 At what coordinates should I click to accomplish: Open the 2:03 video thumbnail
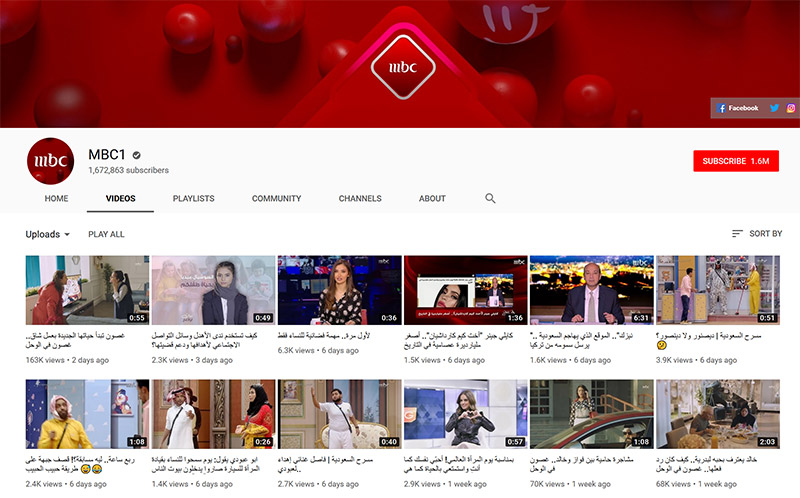(x=717, y=414)
